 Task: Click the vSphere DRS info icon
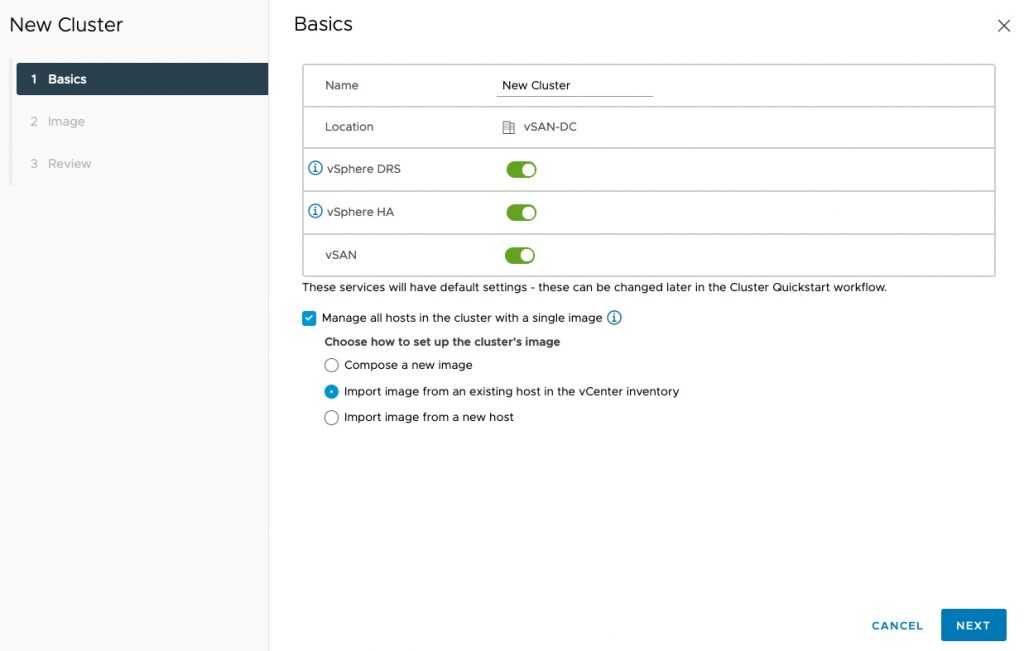pos(316,169)
